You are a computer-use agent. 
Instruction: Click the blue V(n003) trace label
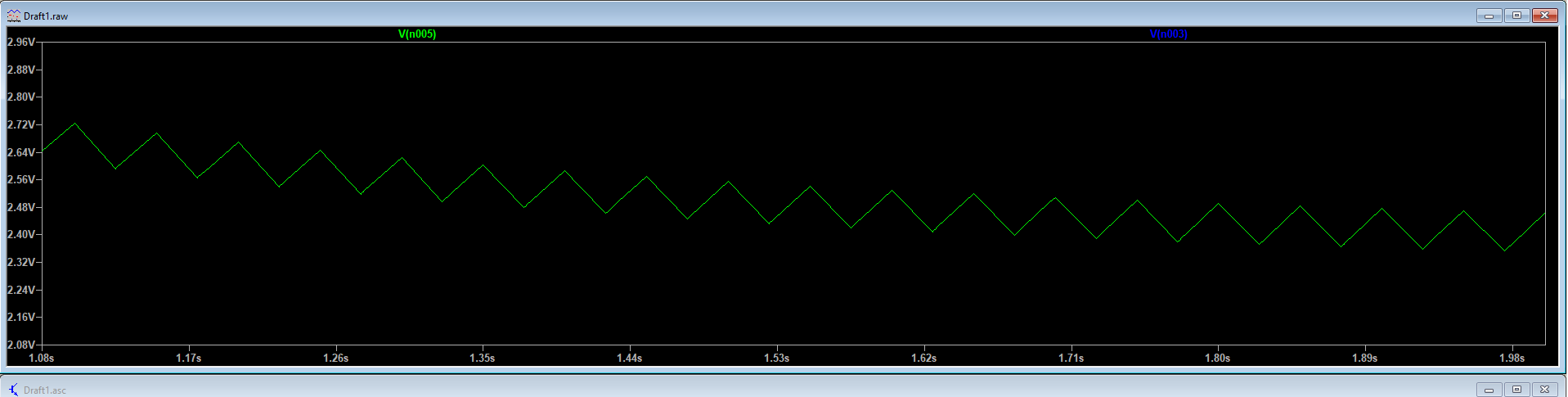[1168, 34]
